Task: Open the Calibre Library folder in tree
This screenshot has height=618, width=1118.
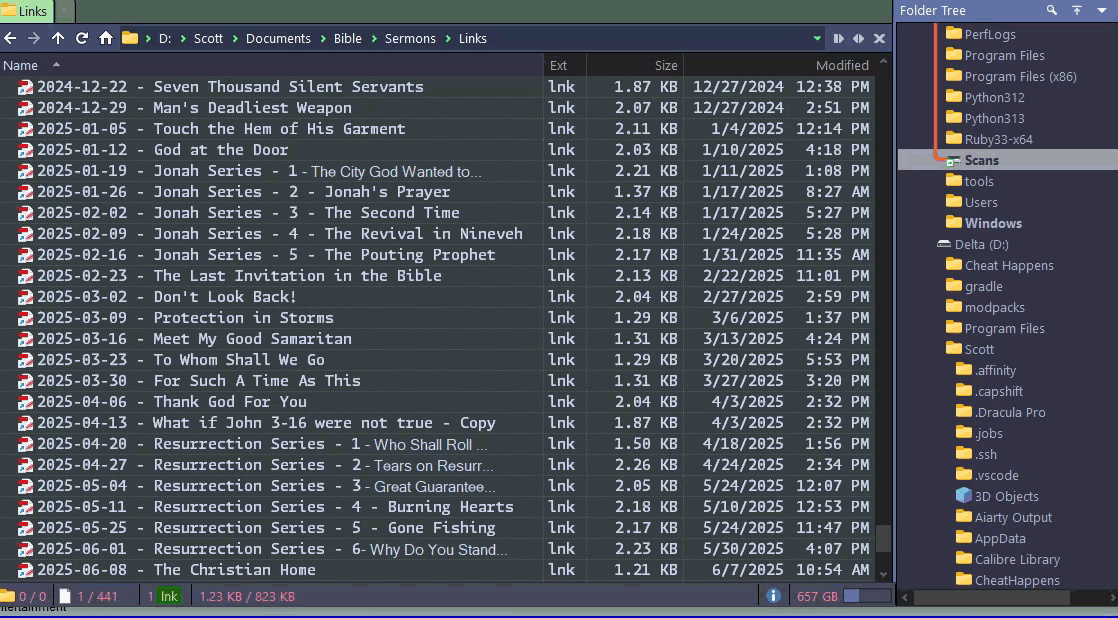Action: 1016,559
